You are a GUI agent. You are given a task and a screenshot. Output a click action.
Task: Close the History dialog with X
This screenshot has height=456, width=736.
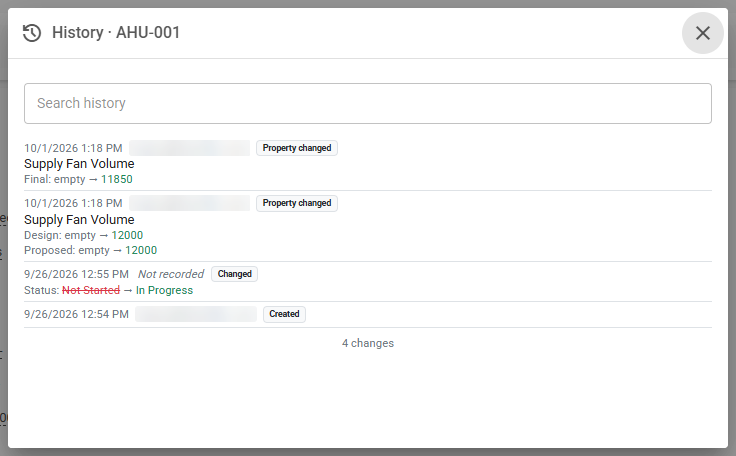702,33
